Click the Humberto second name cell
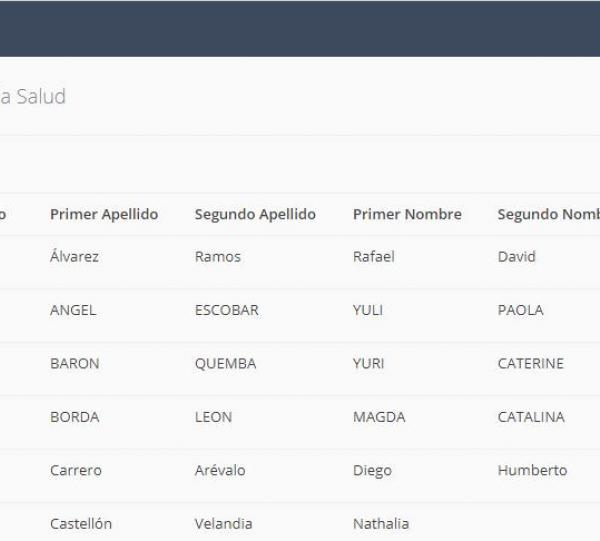Viewport: 600px width, 541px height. 532,471
